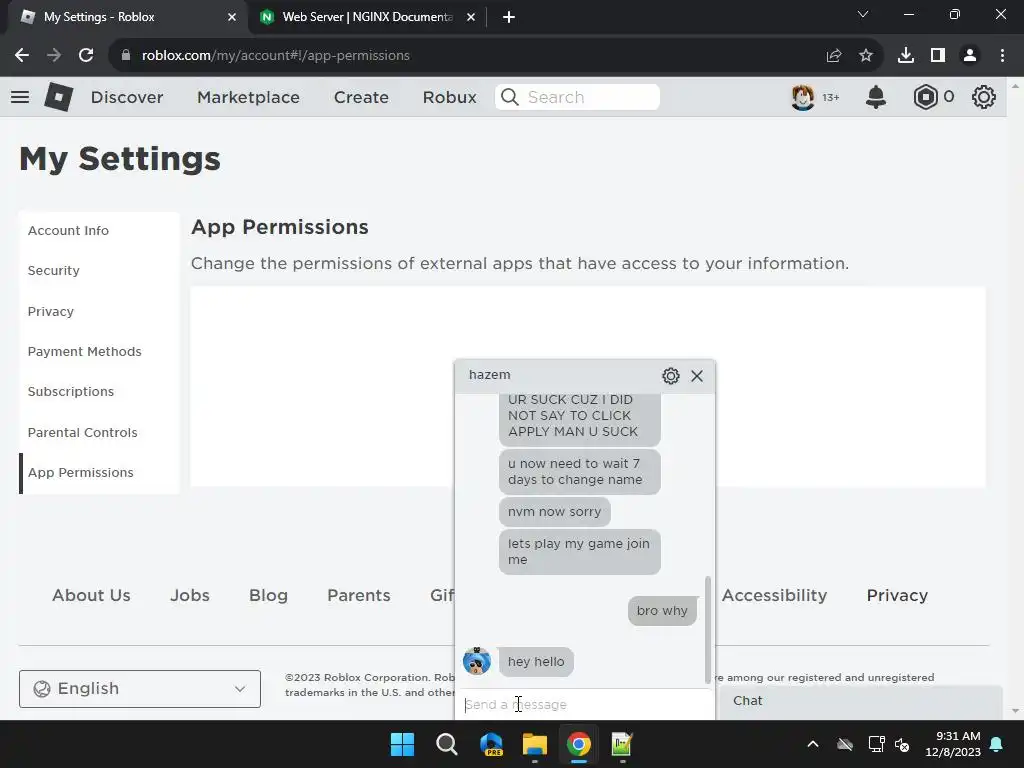Open the tab search chevron in Chrome
This screenshot has height=768, width=1024.
[x=863, y=14]
